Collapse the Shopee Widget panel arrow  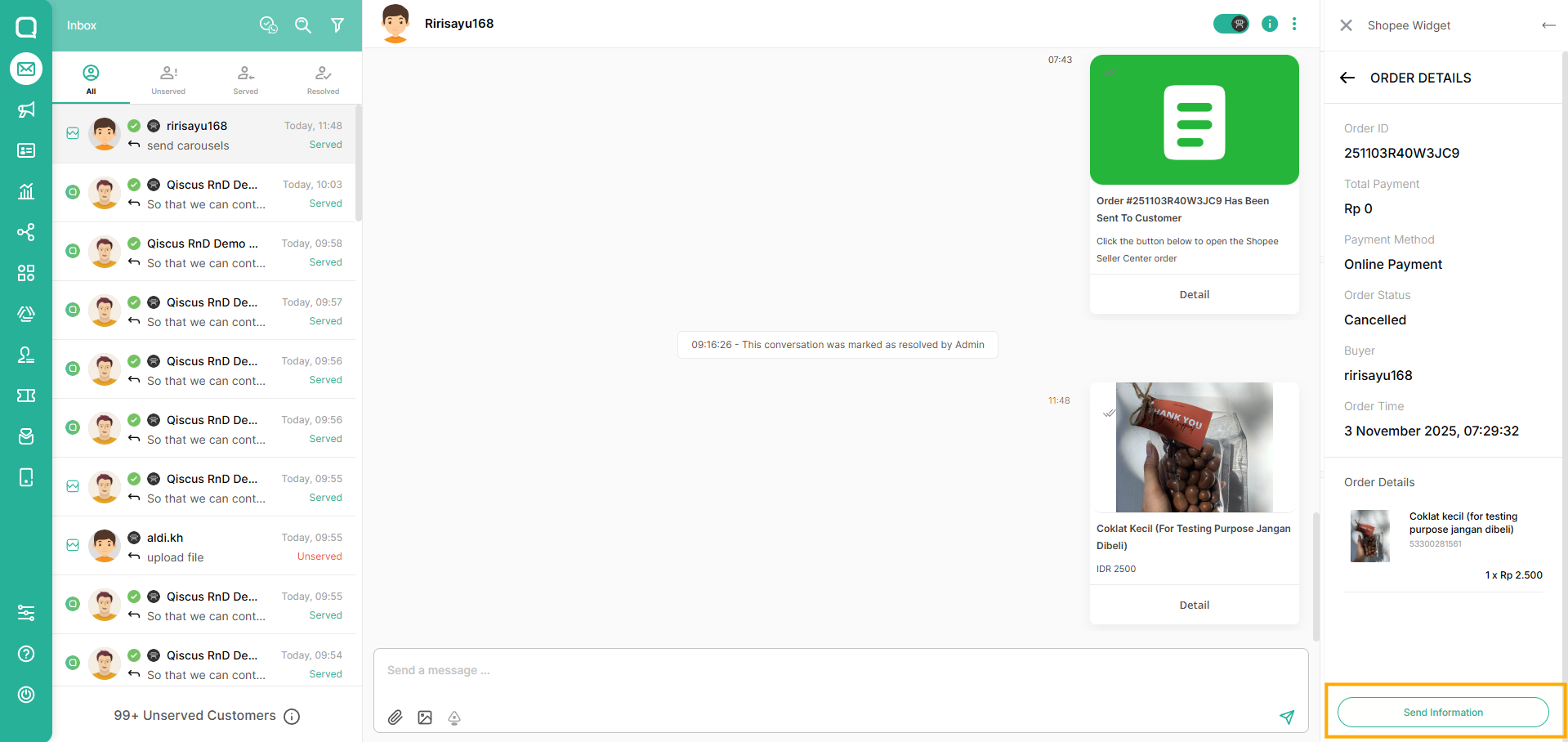(x=1548, y=25)
